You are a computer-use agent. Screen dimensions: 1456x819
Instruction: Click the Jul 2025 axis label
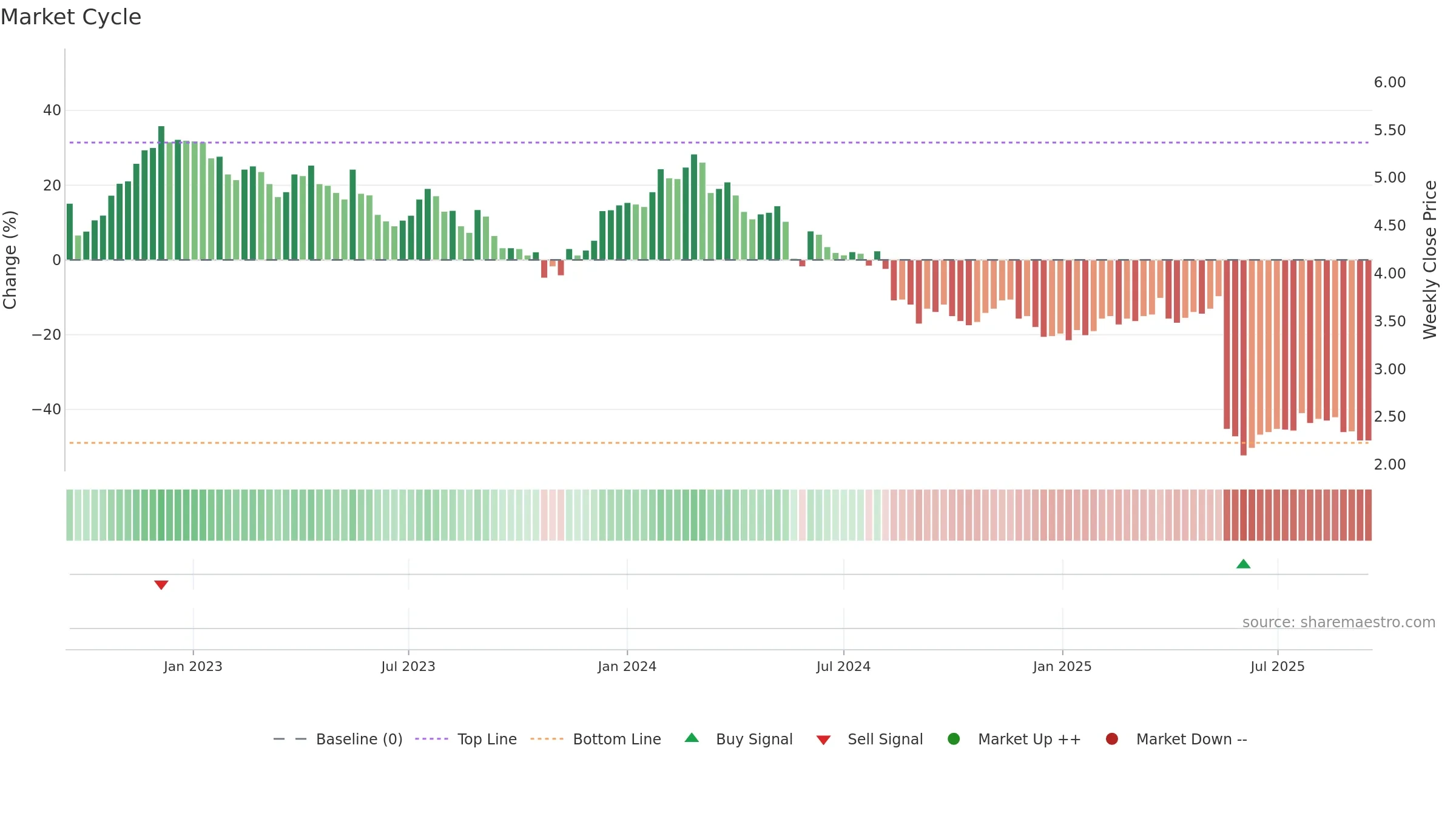(x=1278, y=666)
